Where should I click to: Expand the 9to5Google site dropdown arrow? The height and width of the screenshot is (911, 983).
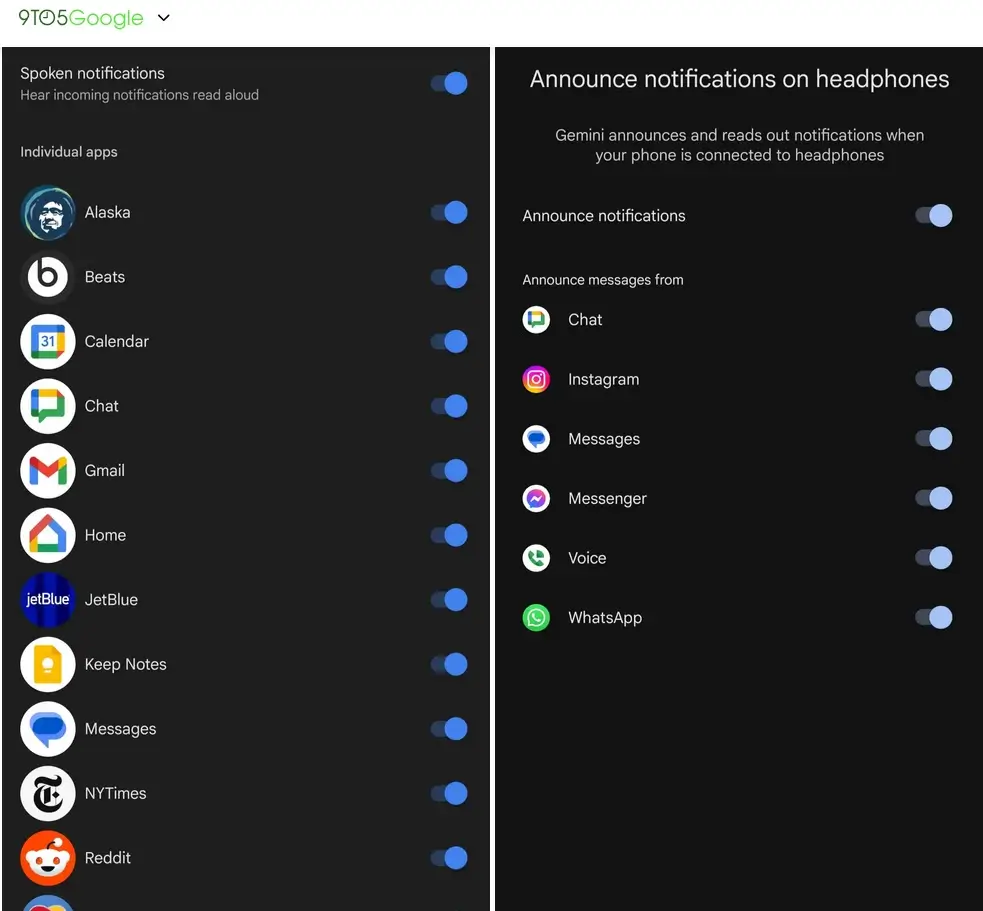pyautogui.click(x=164, y=18)
